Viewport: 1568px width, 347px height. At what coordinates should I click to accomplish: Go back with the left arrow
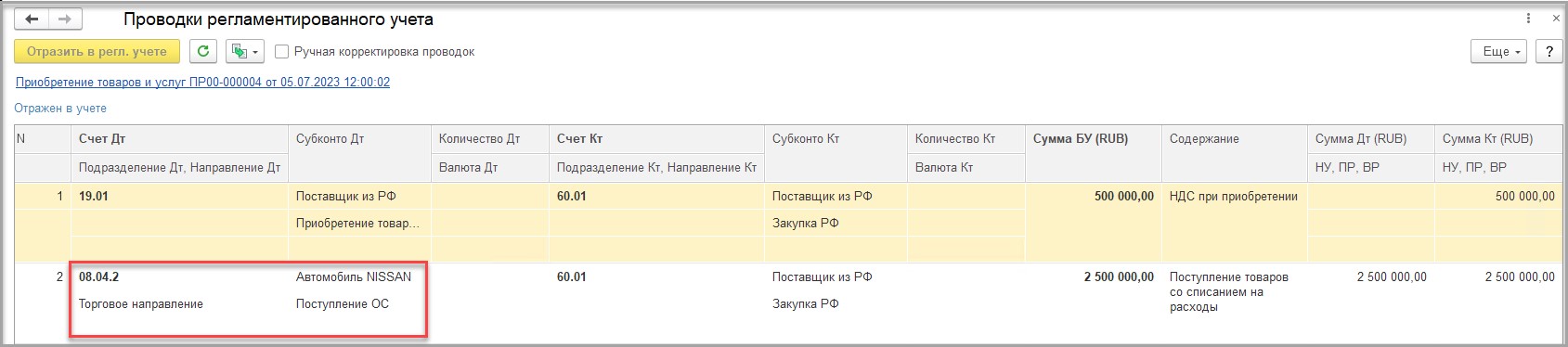[32, 19]
